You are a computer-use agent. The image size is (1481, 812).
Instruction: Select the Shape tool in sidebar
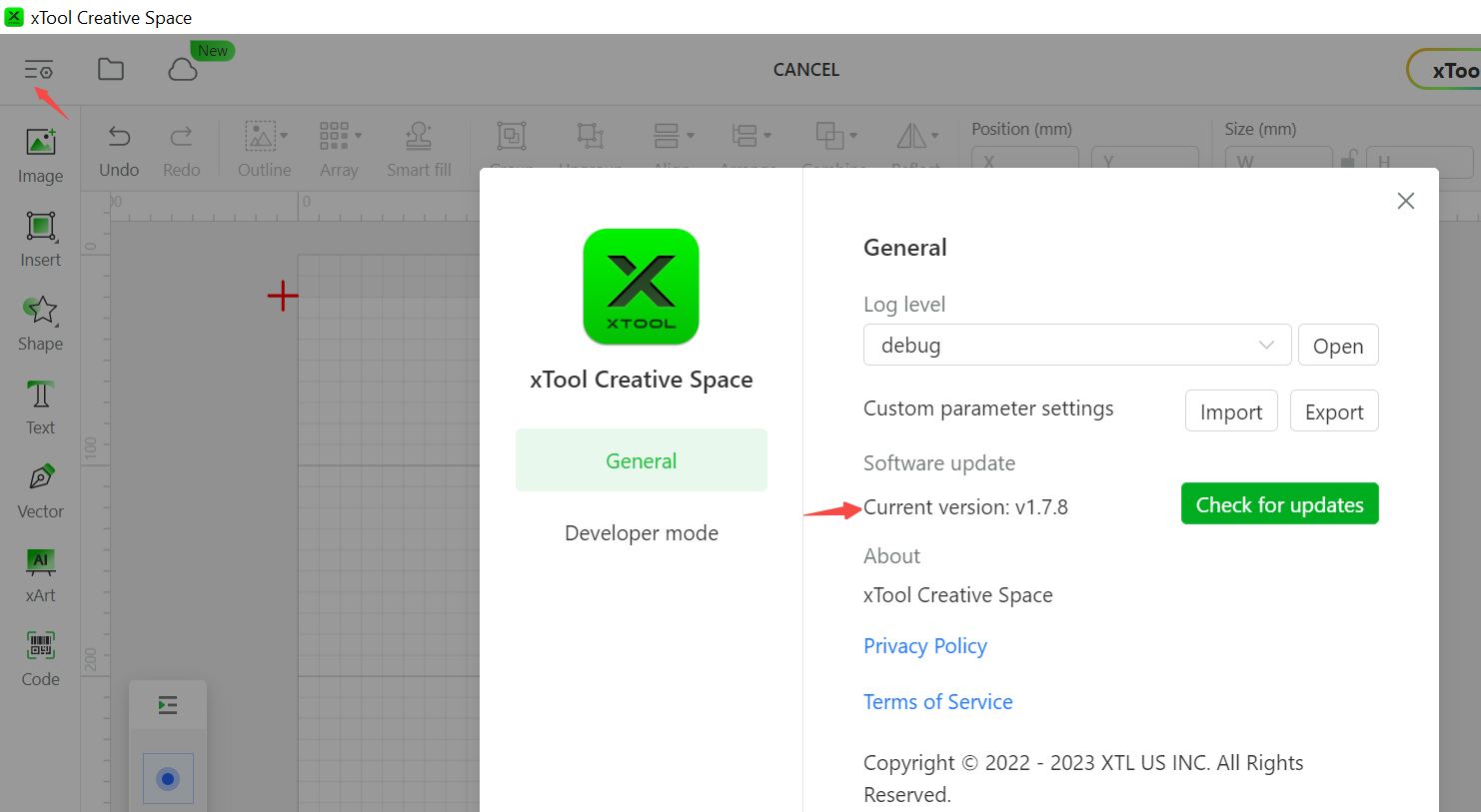coord(41,325)
